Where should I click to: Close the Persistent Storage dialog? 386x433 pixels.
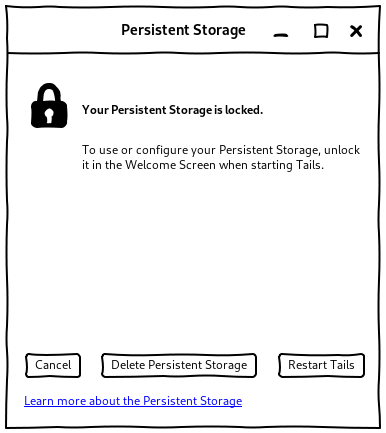click(x=356, y=31)
